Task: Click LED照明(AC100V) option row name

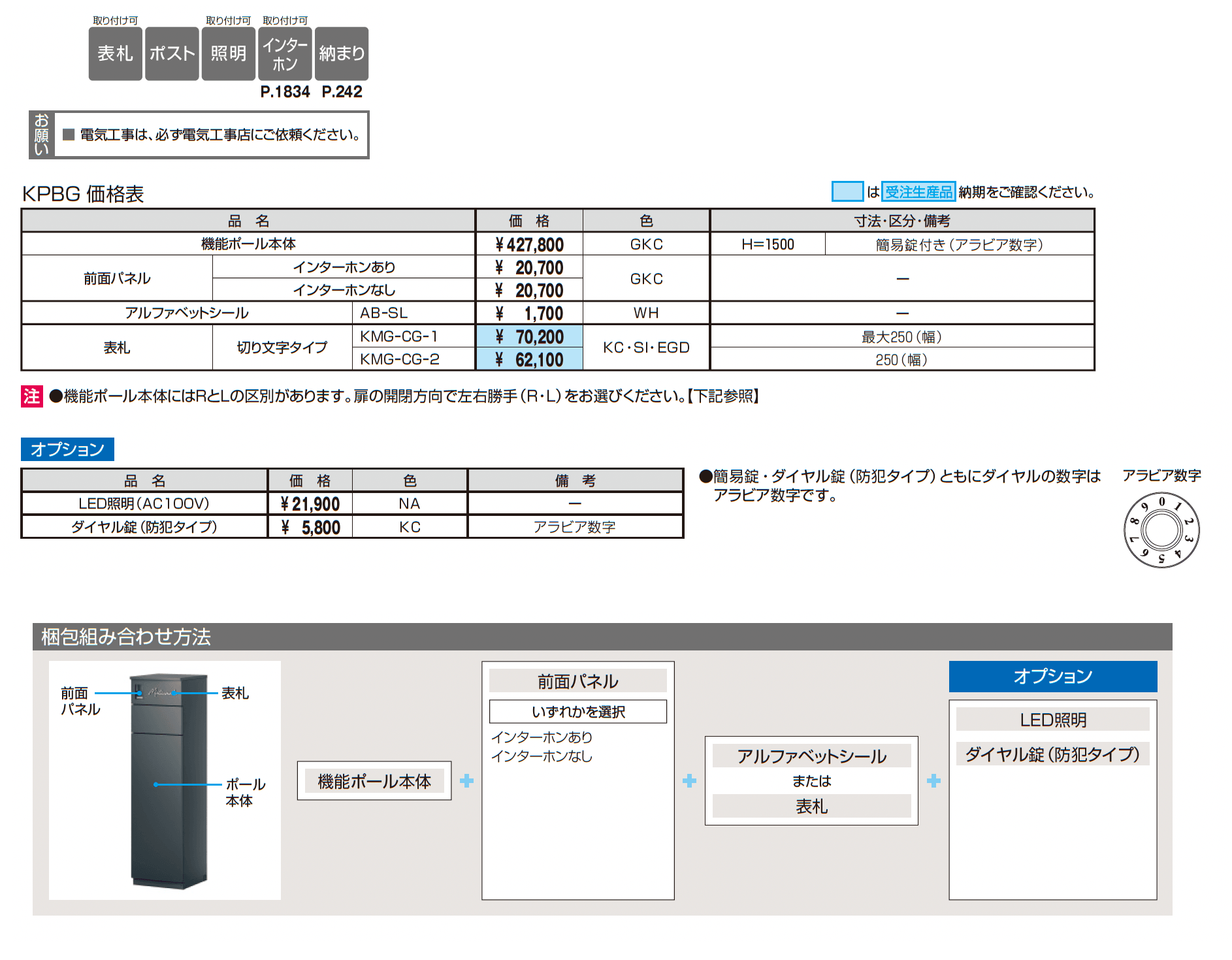Action: tap(144, 504)
